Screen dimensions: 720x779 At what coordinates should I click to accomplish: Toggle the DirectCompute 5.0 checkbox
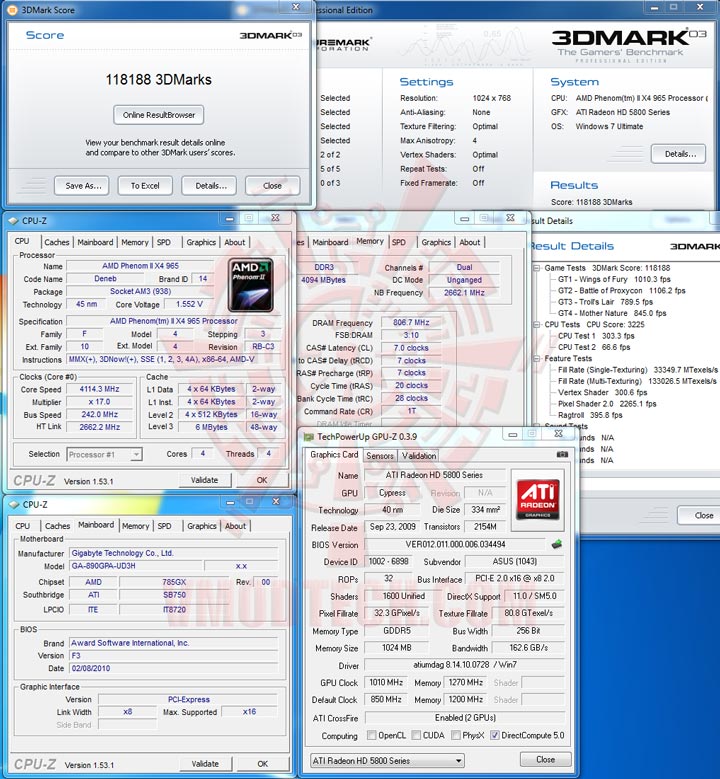494,735
